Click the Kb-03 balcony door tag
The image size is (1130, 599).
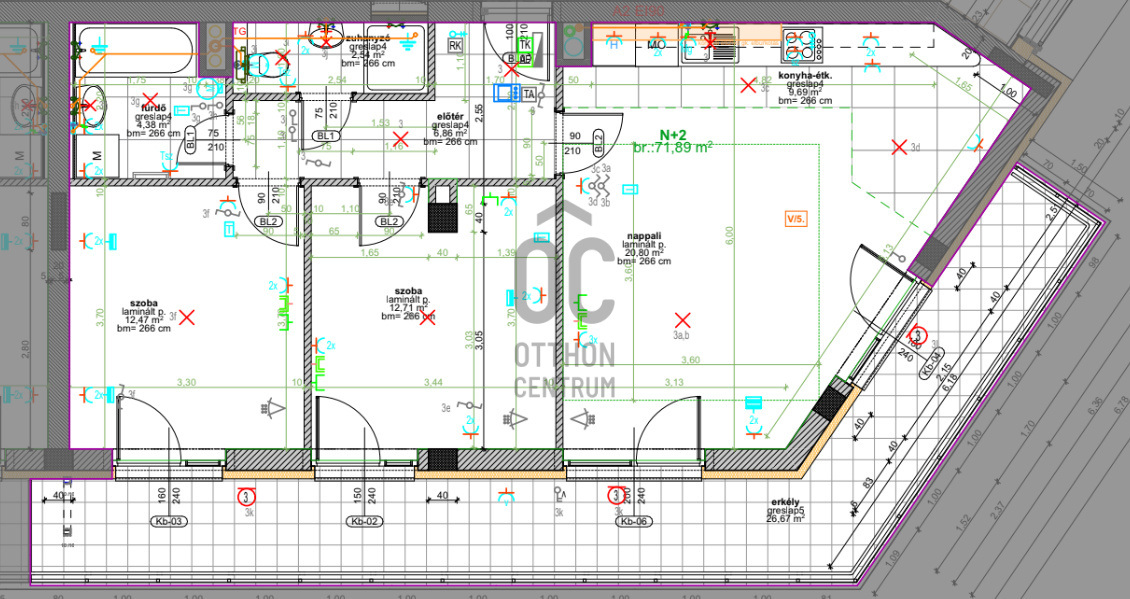[x=167, y=522]
